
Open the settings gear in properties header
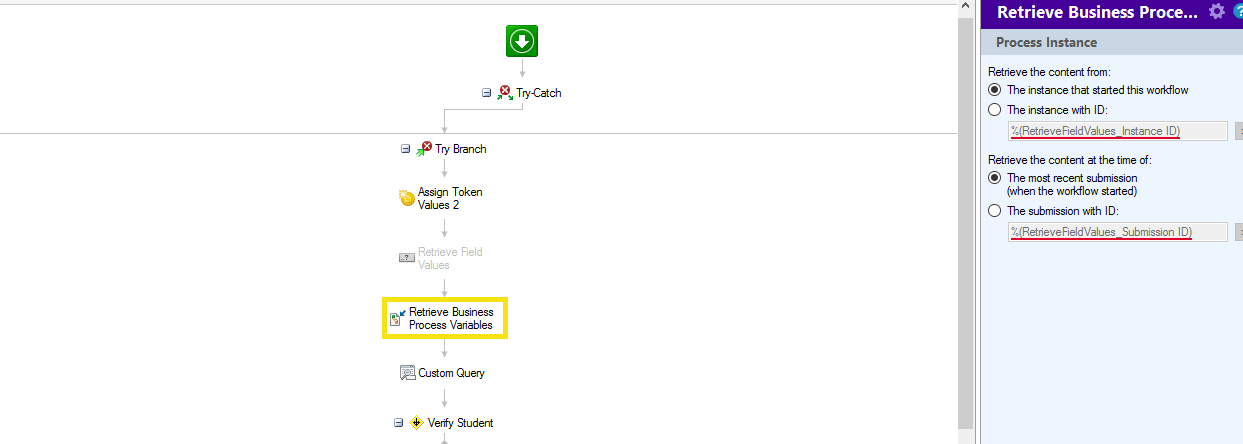click(1216, 11)
